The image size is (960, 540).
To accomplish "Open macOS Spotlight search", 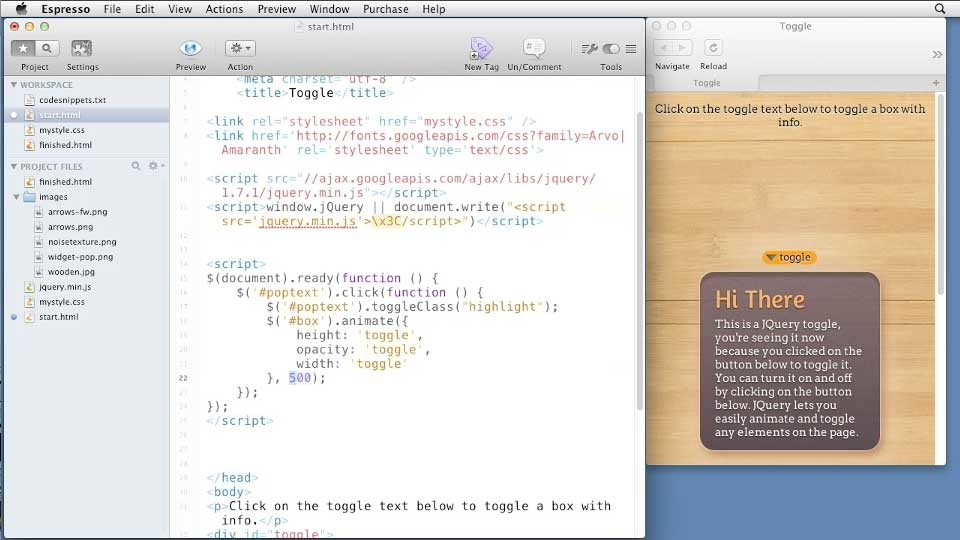I will click(x=940, y=9).
